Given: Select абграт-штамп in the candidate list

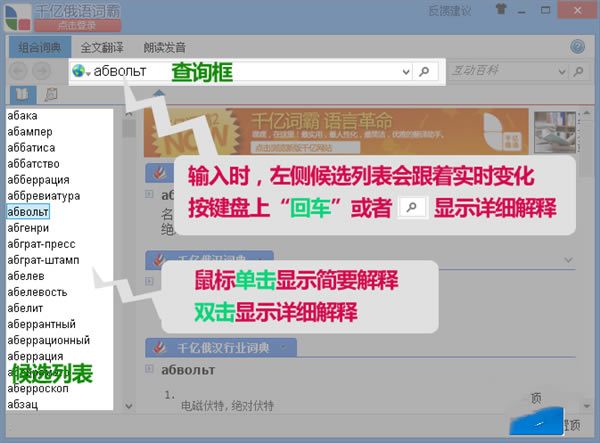Looking at the screenshot, I should [43, 260].
